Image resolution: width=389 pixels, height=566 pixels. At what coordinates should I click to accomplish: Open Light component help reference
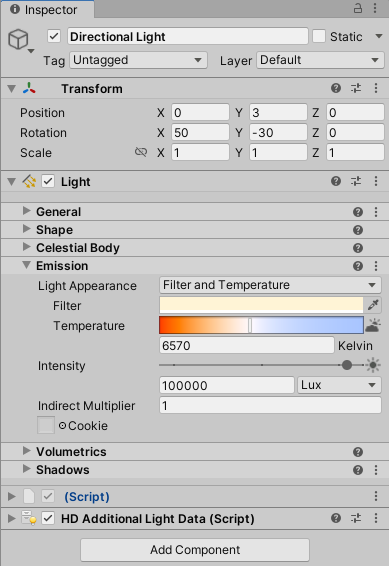(x=336, y=181)
